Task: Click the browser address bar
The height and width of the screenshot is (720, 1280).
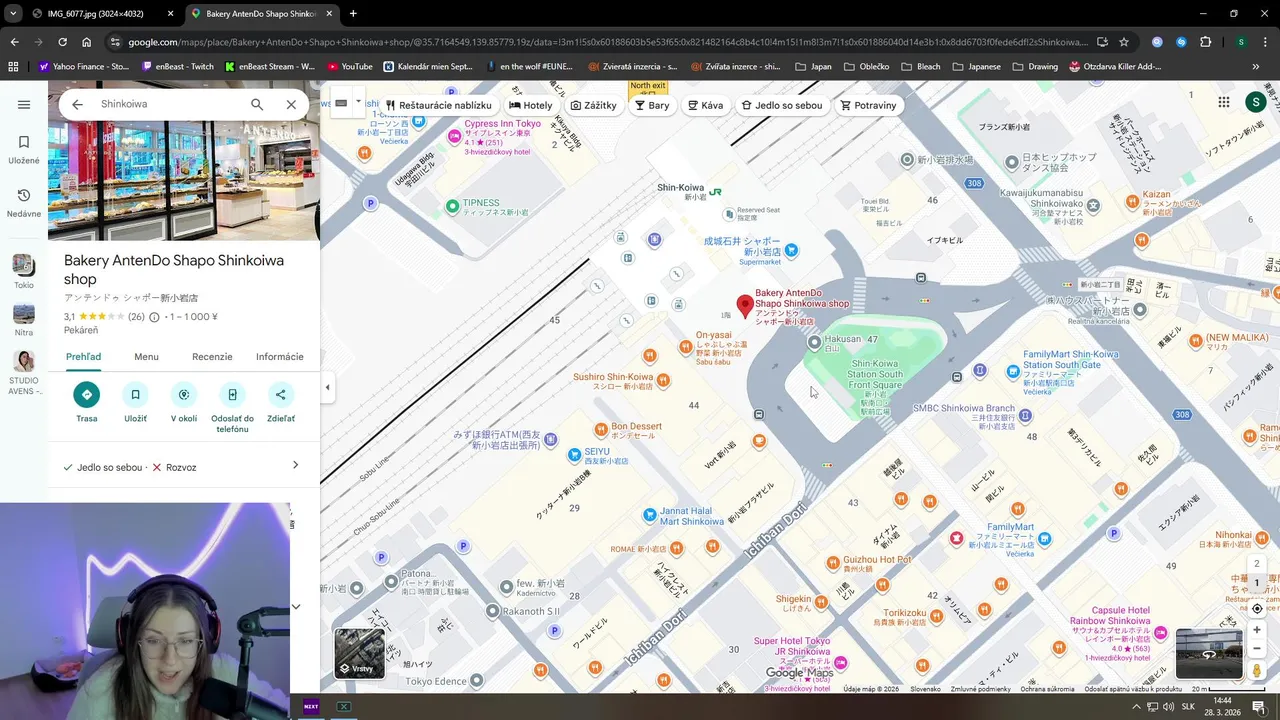Action: click(x=608, y=42)
